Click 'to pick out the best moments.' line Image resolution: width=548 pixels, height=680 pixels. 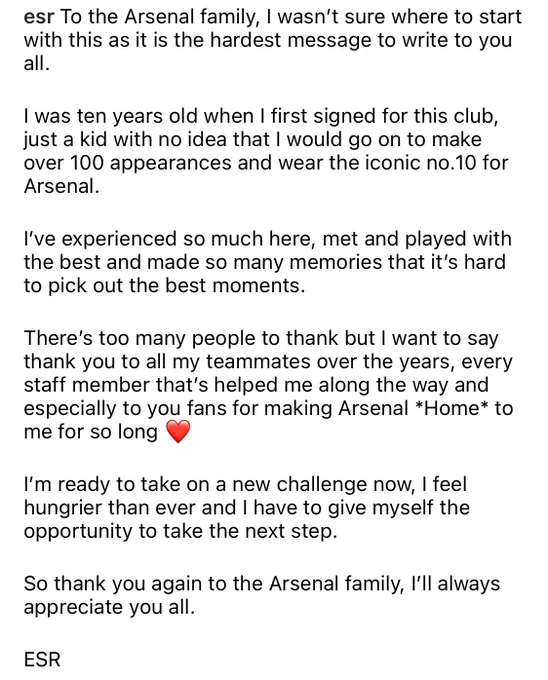(164, 286)
